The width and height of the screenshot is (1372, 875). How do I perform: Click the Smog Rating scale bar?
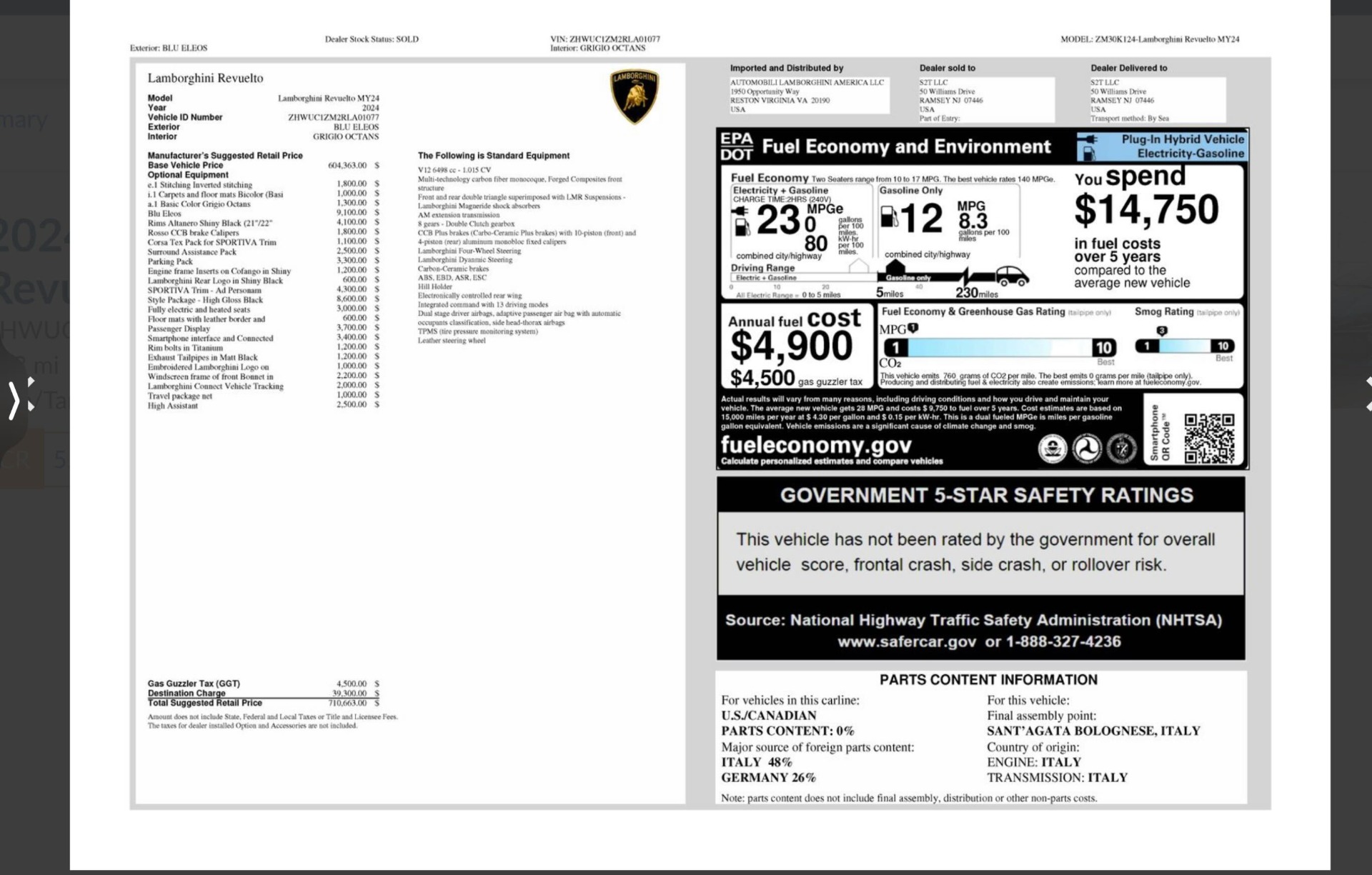tap(1185, 346)
